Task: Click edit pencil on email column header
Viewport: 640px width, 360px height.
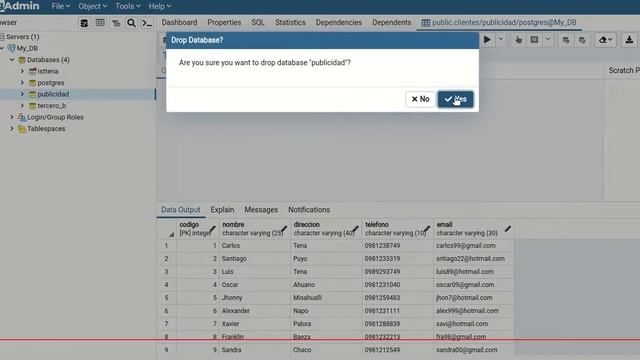Action: (x=508, y=229)
